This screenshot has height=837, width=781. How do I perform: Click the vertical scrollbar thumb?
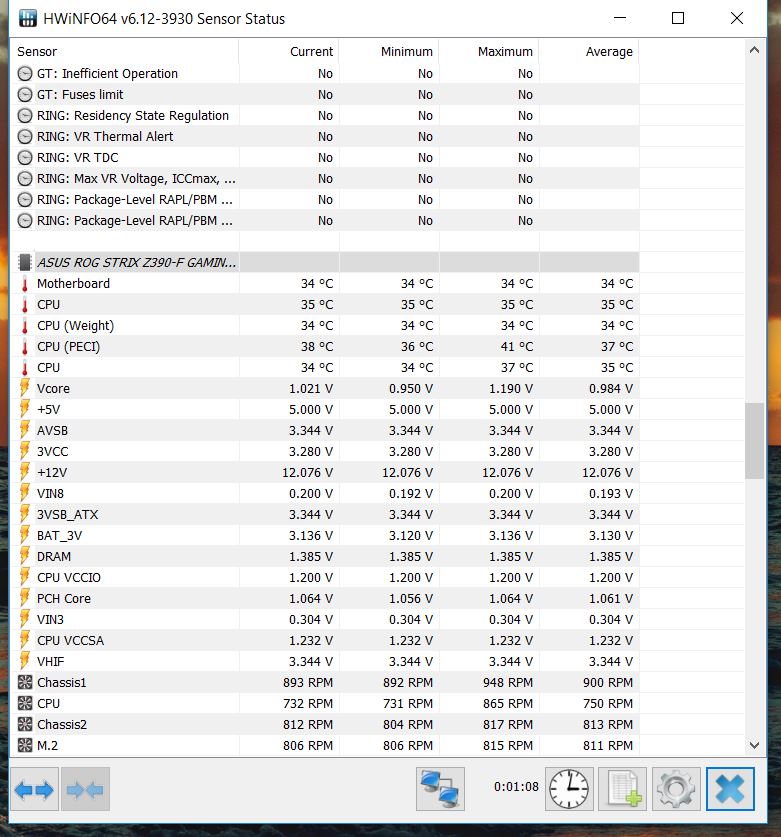pyautogui.click(x=754, y=441)
